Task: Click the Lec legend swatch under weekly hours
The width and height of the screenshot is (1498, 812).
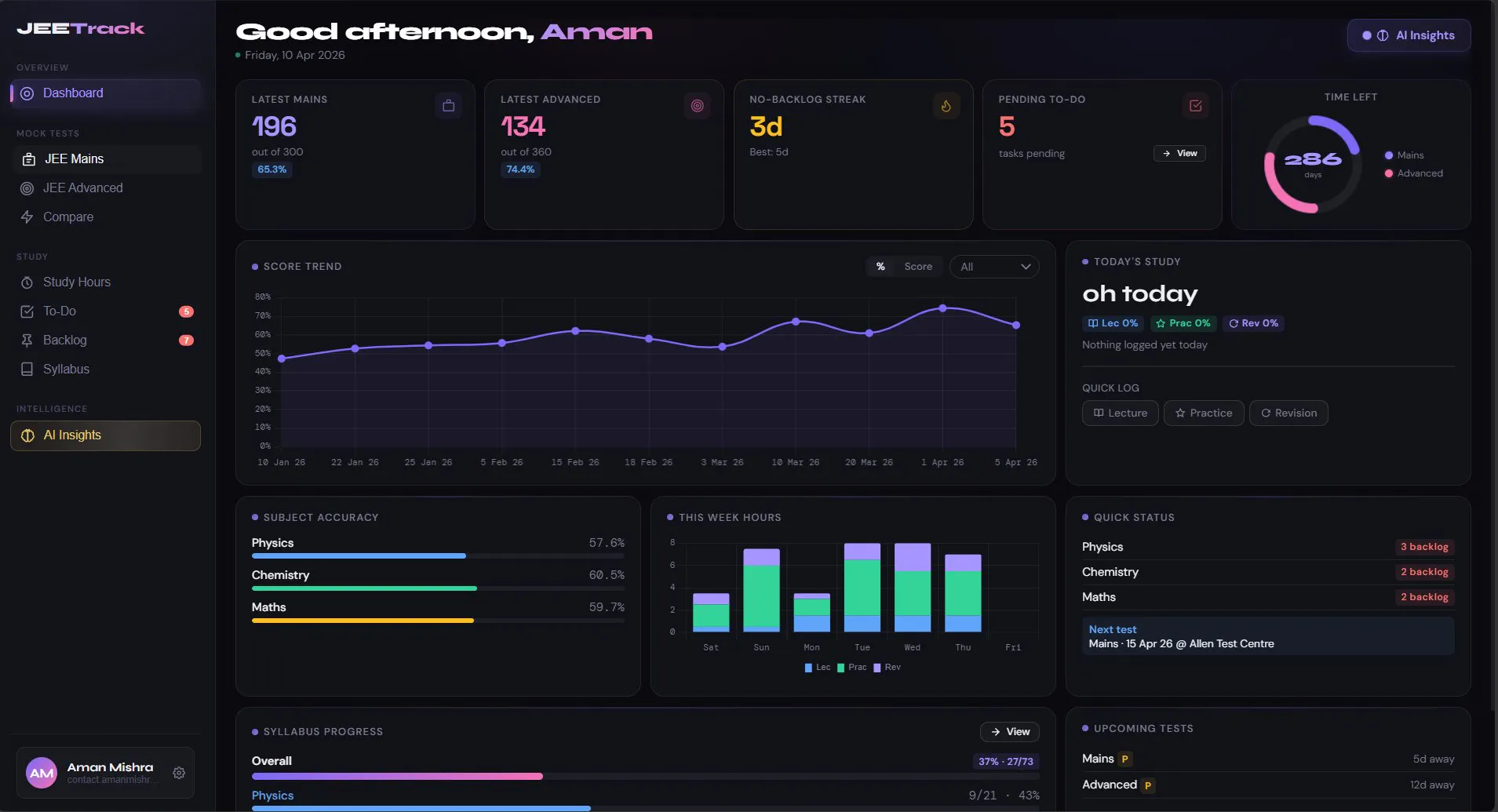Action: (x=808, y=668)
